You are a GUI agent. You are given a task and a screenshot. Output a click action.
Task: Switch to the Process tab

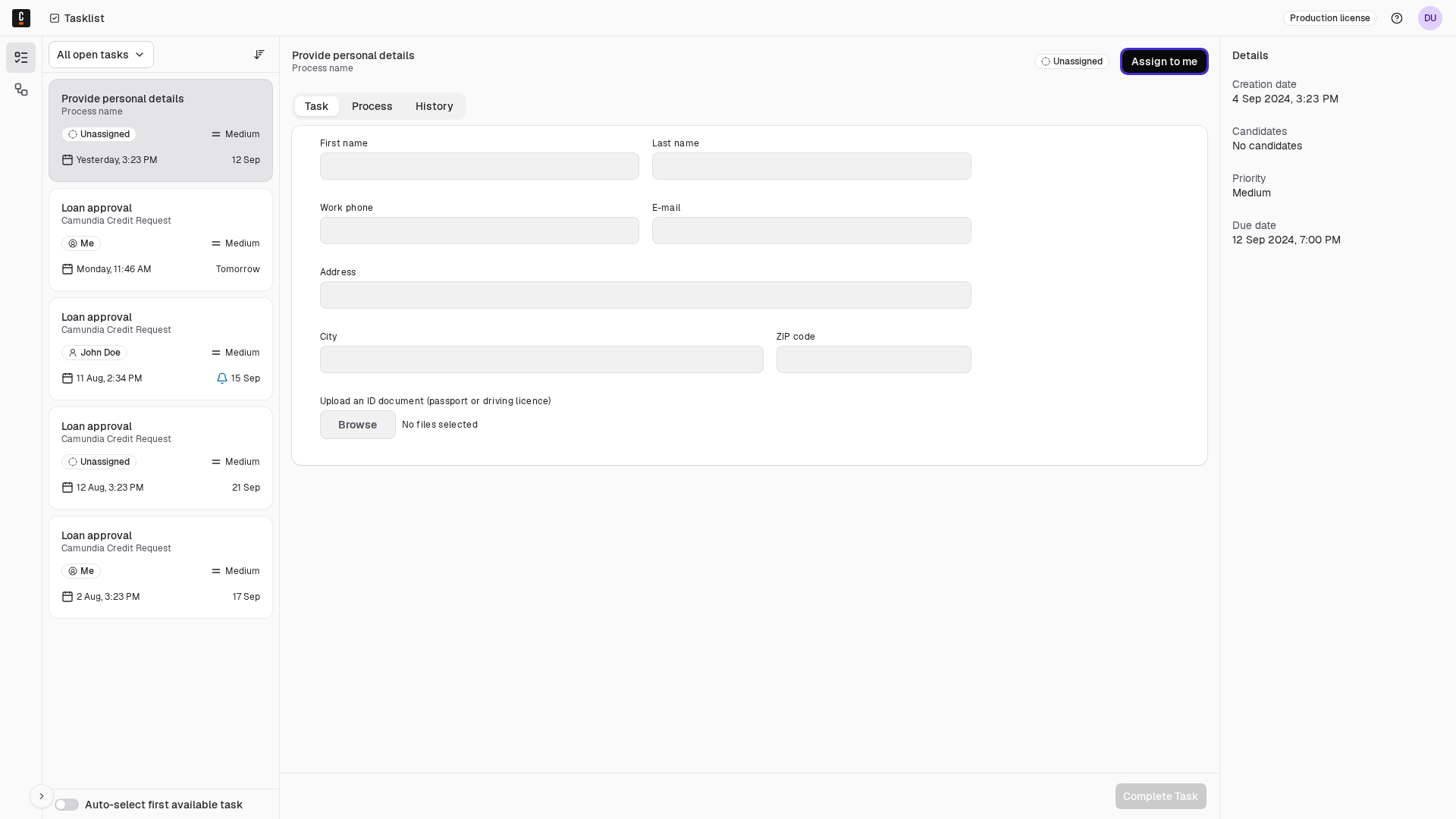(x=372, y=106)
